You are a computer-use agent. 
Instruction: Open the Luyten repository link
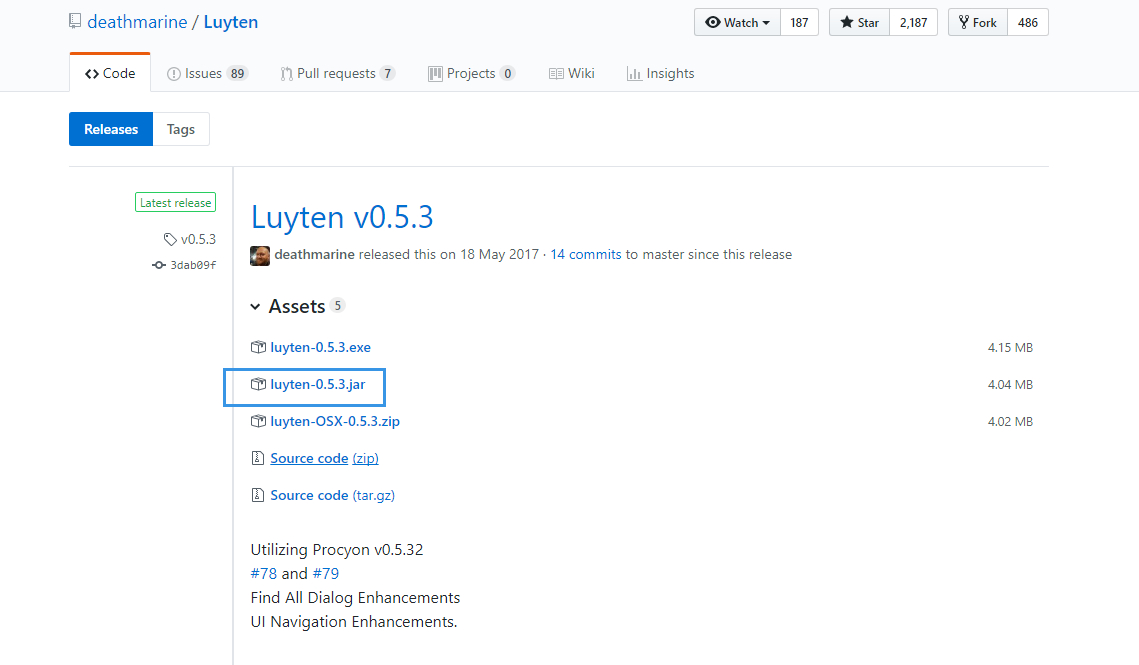coord(230,22)
